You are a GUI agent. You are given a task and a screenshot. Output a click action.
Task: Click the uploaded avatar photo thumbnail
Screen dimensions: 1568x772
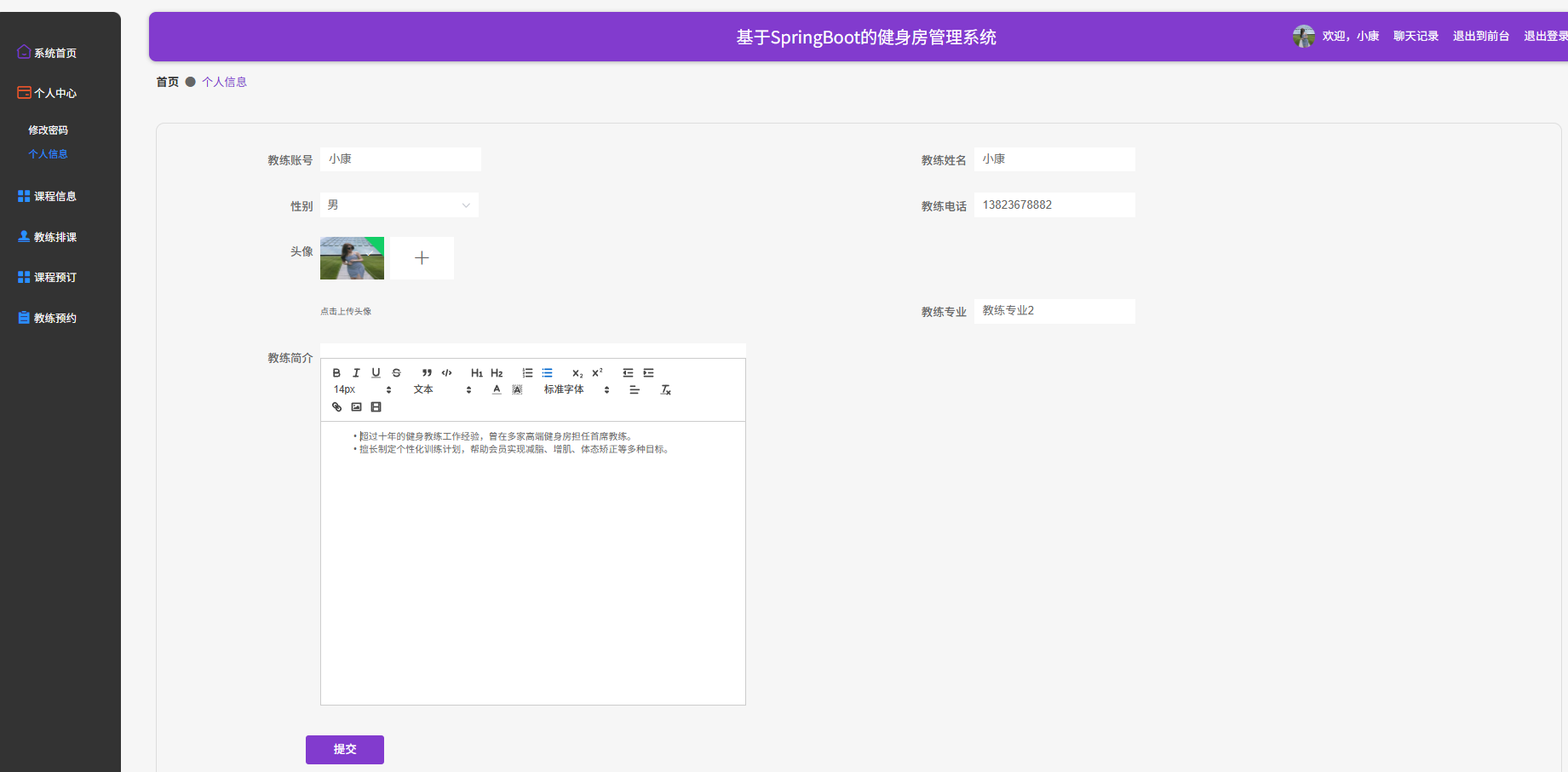tap(352, 258)
